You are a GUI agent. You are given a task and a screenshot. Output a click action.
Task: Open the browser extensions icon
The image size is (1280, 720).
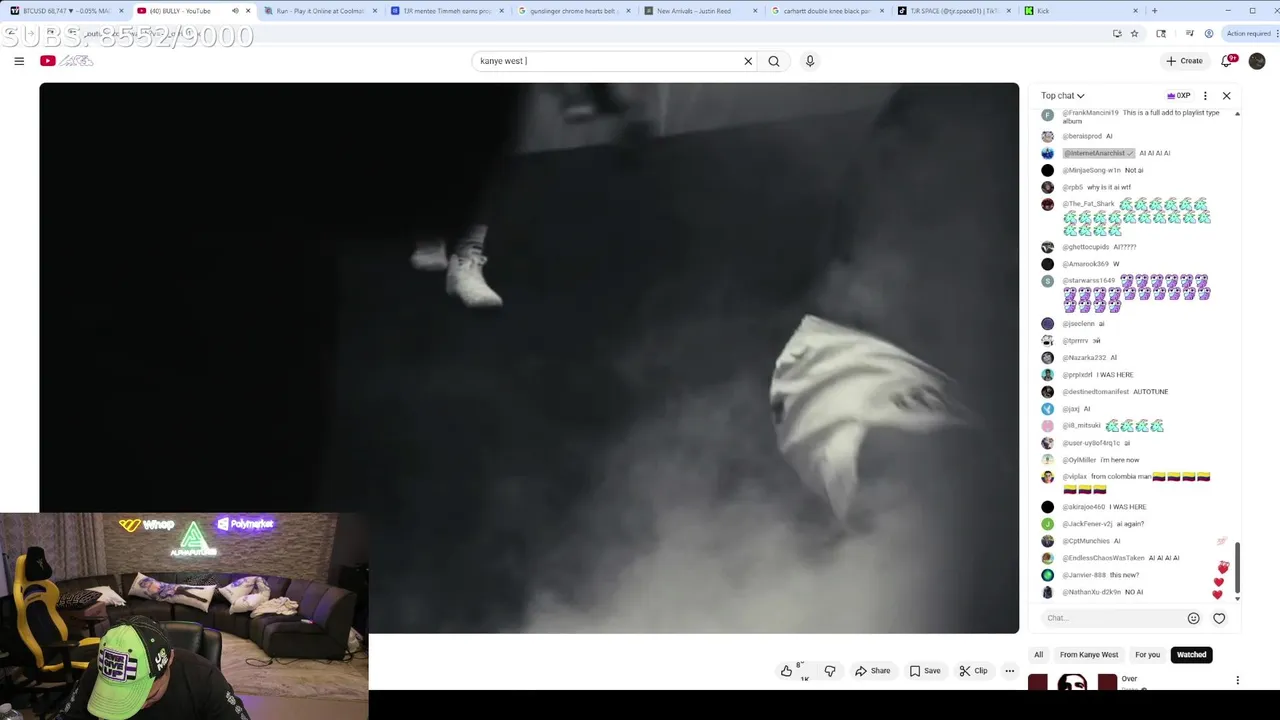(1161, 33)
